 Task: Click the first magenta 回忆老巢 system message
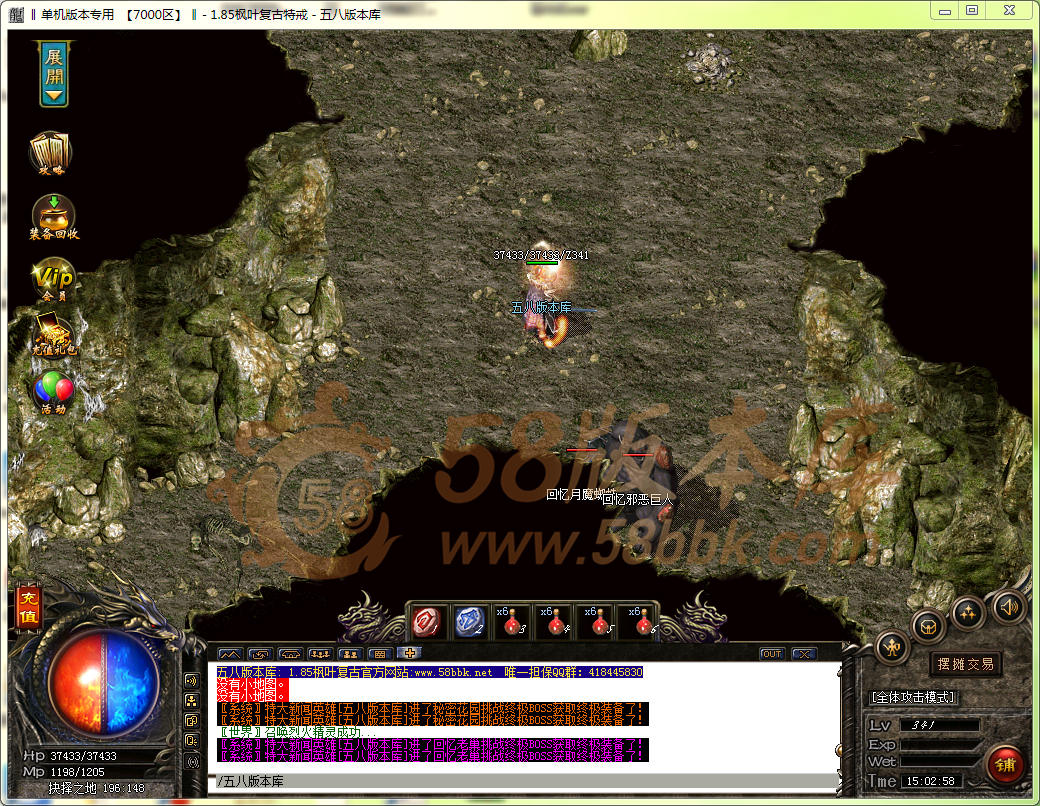pyautogui.click(x=432, y=744)
